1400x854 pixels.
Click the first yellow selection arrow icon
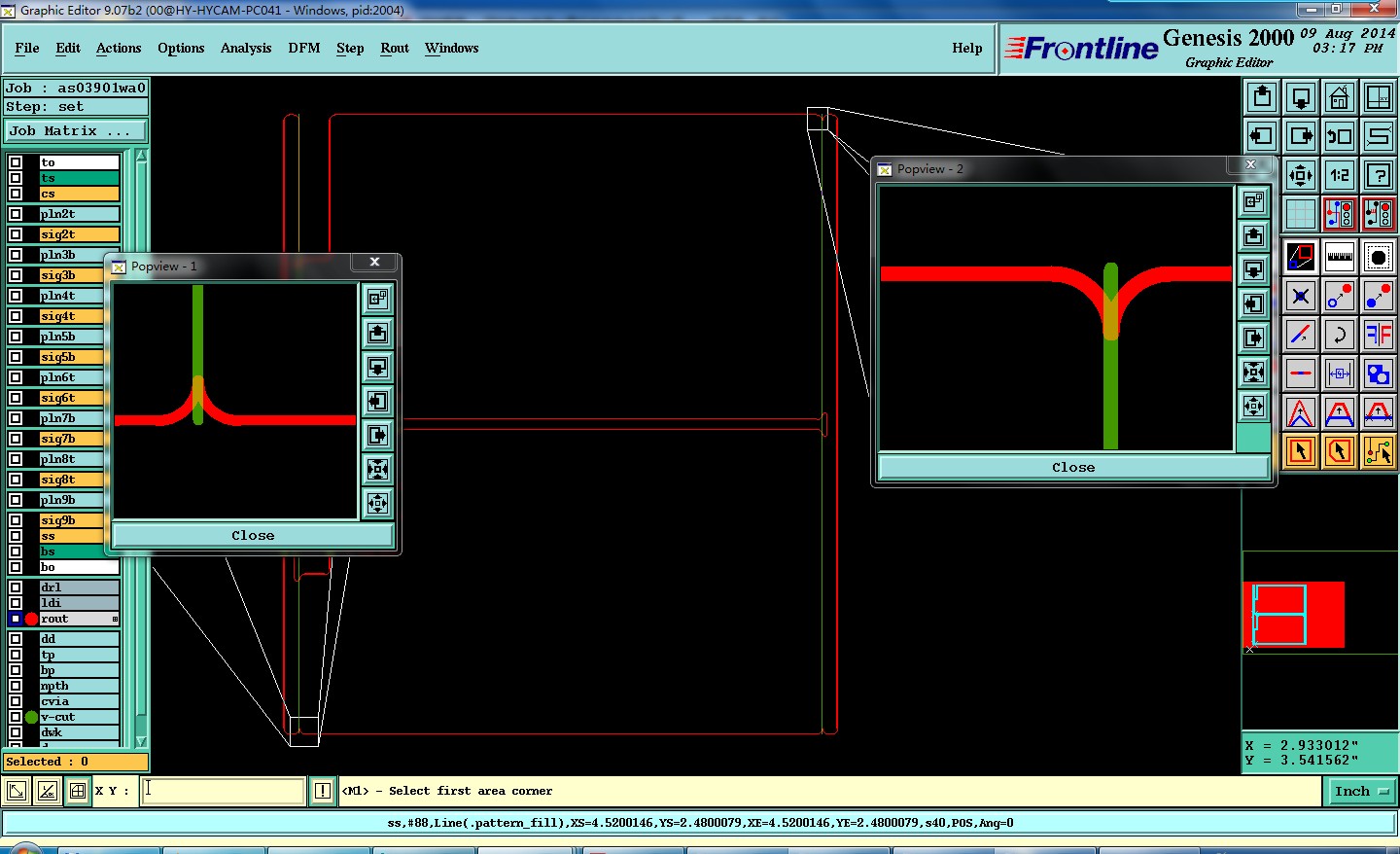point(1301,451)
